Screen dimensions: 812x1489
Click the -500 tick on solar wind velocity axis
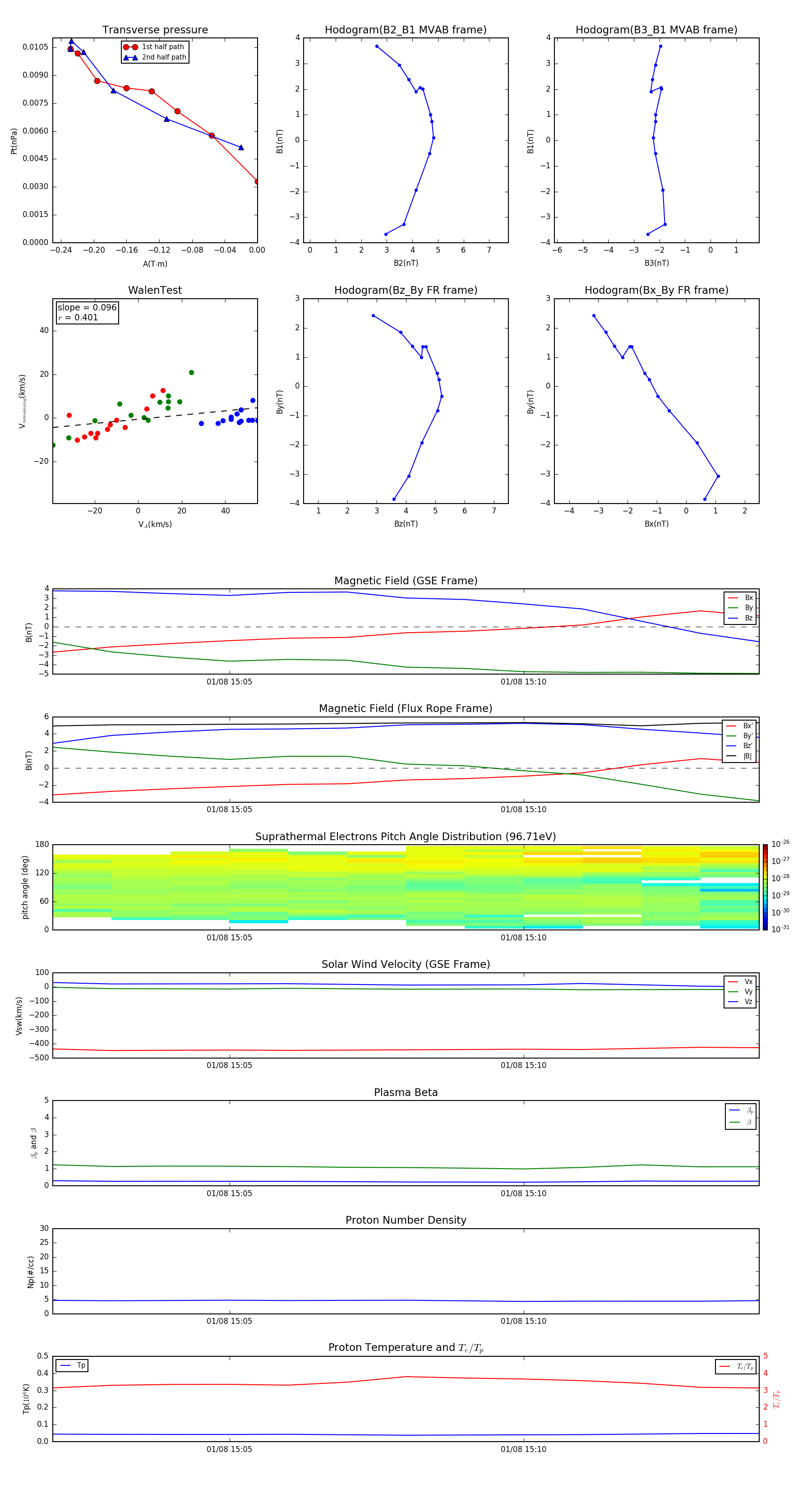39,1058
